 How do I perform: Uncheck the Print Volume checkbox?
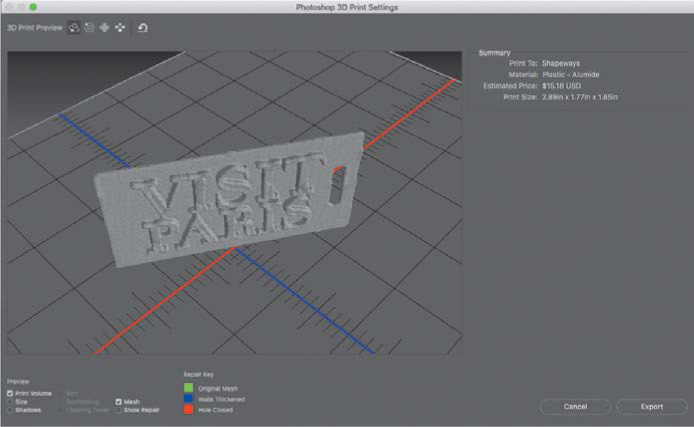pos(10,393)
